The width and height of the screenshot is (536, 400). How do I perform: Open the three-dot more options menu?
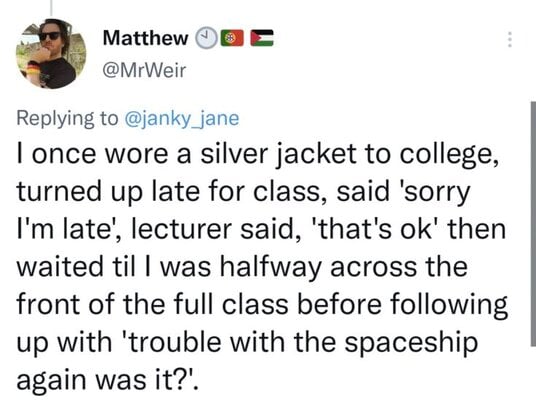click(509, 39)
